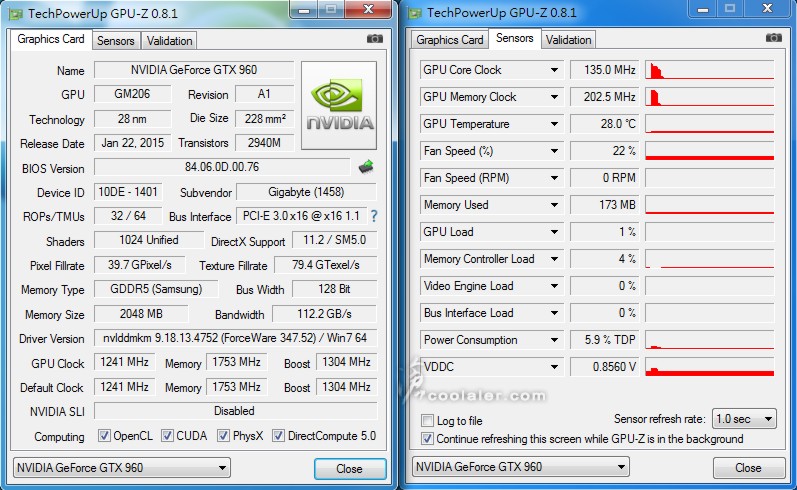Click the Bus Interface question mark icon

click(x=374, y=216)
